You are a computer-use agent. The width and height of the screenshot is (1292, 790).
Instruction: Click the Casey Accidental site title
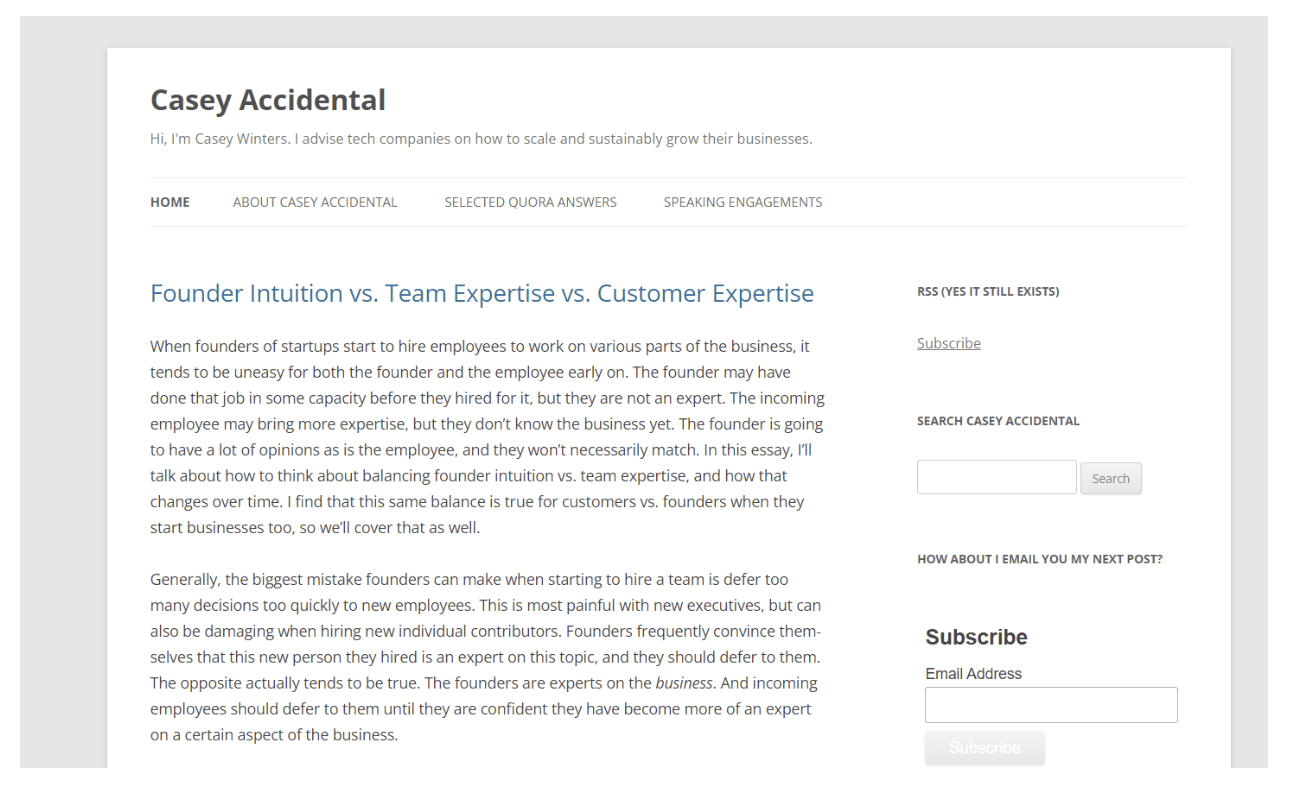coord(267,100)
